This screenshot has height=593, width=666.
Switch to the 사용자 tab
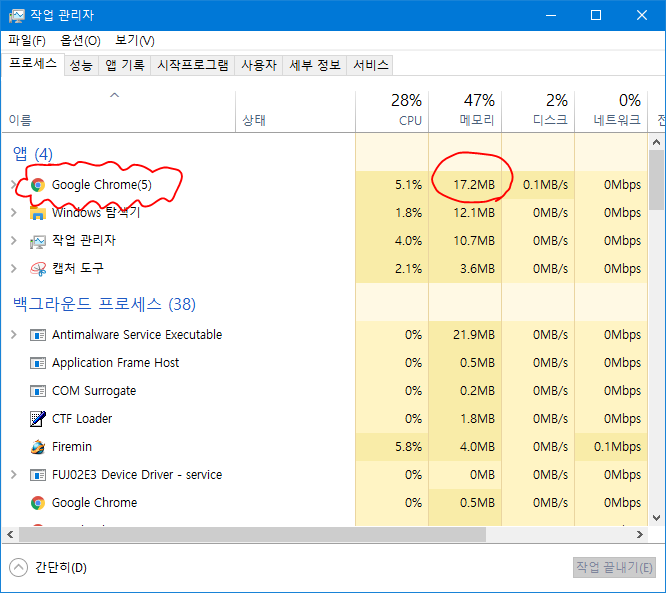point(259,65)
